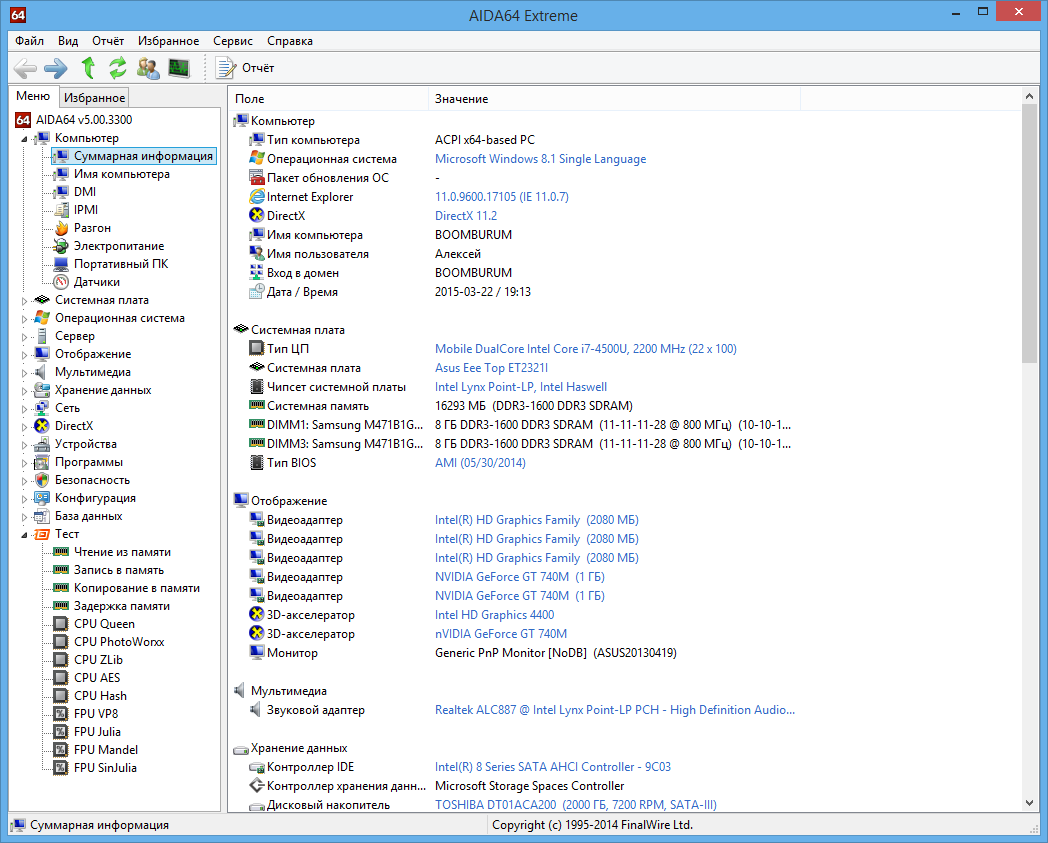Screen dimensions: 1048x843
Task: Open the system monitor graph toolbar icon
Action: (x=178, y=68)
